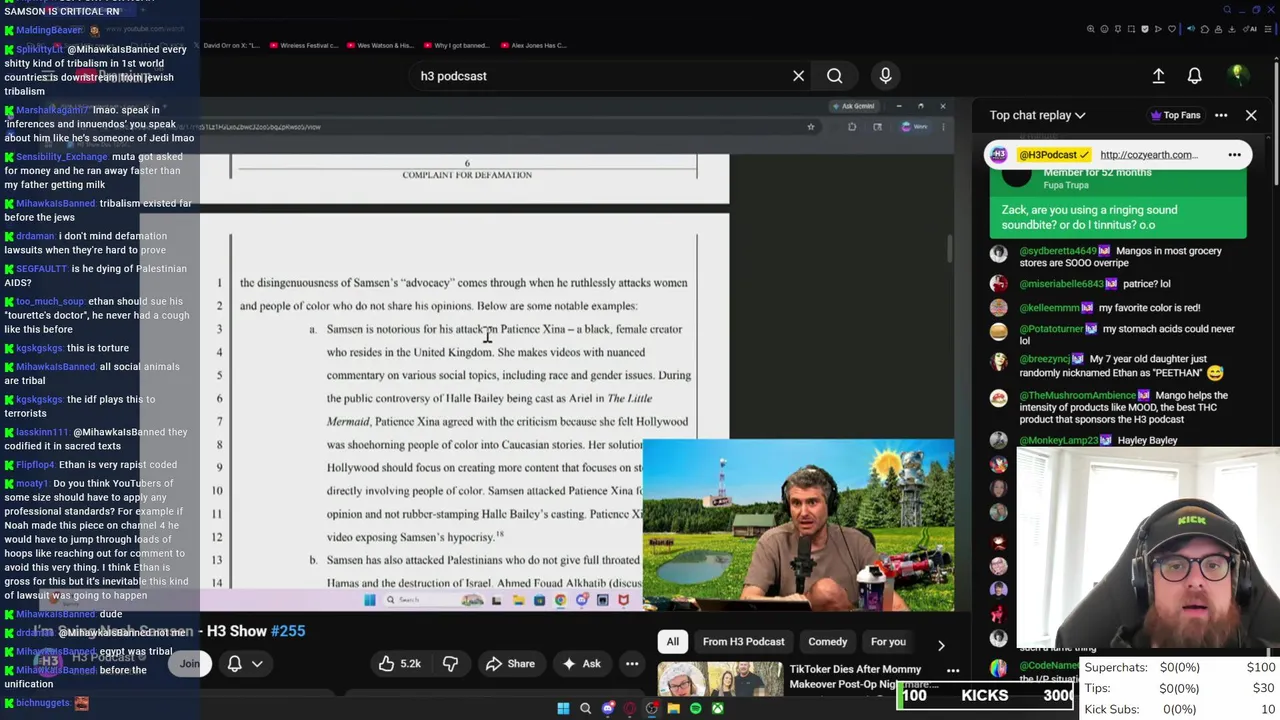Click the bichnuggets username in Kick chat

[x=43, y=703]
